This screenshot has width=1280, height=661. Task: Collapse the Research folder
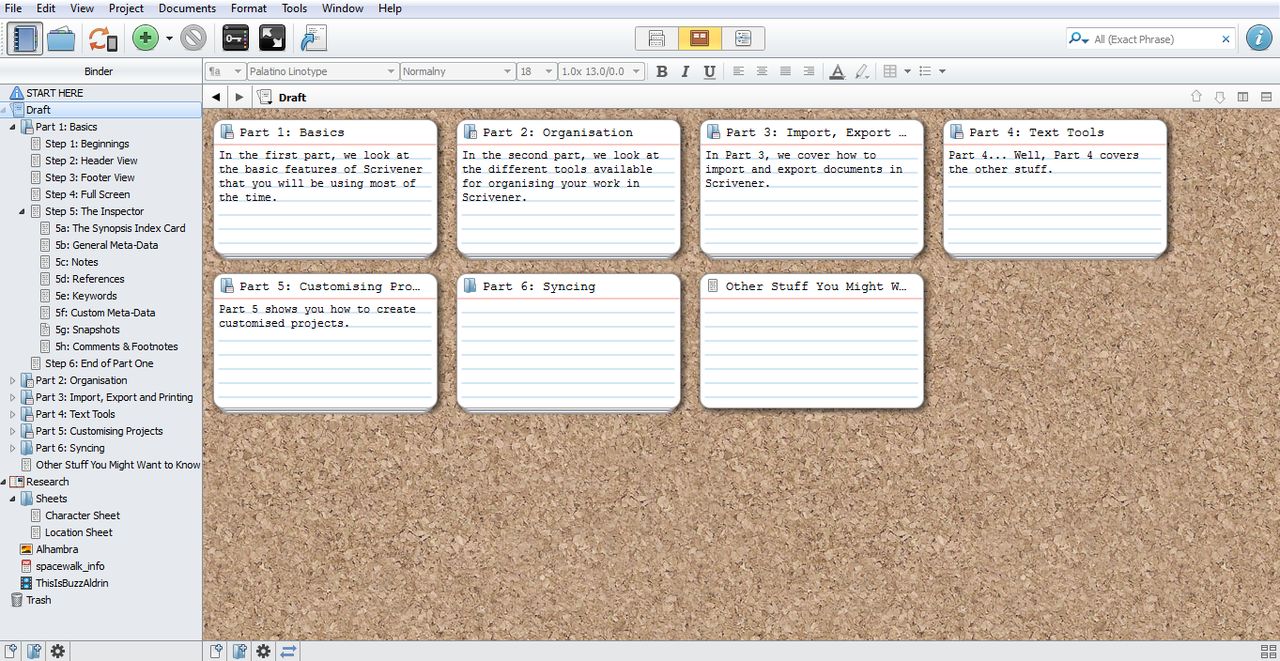coord(4,482)
